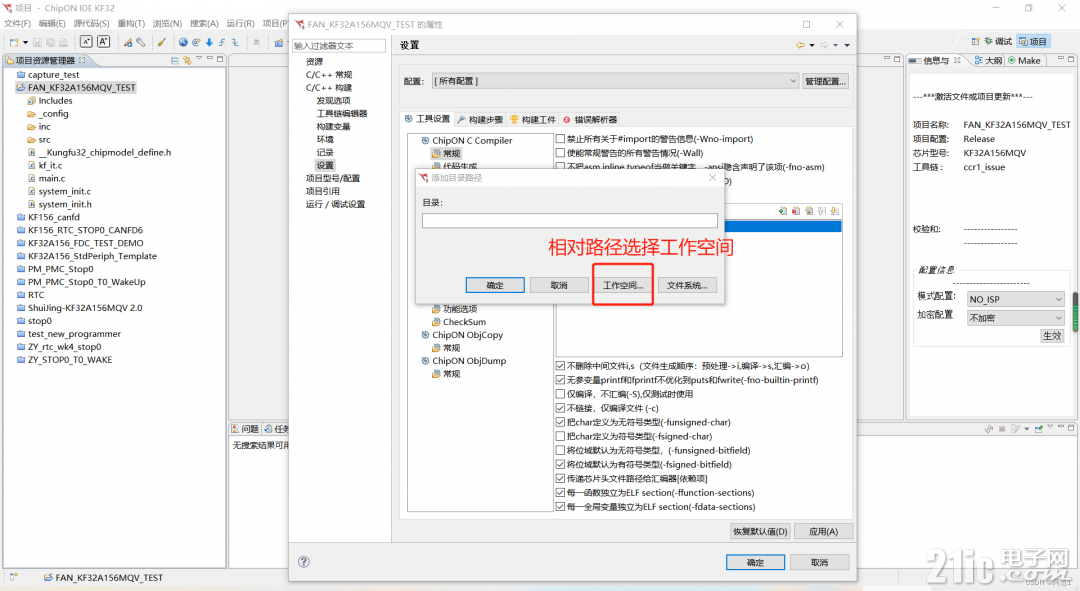Switch to the 错误解析器 tab

pos(590,119)
